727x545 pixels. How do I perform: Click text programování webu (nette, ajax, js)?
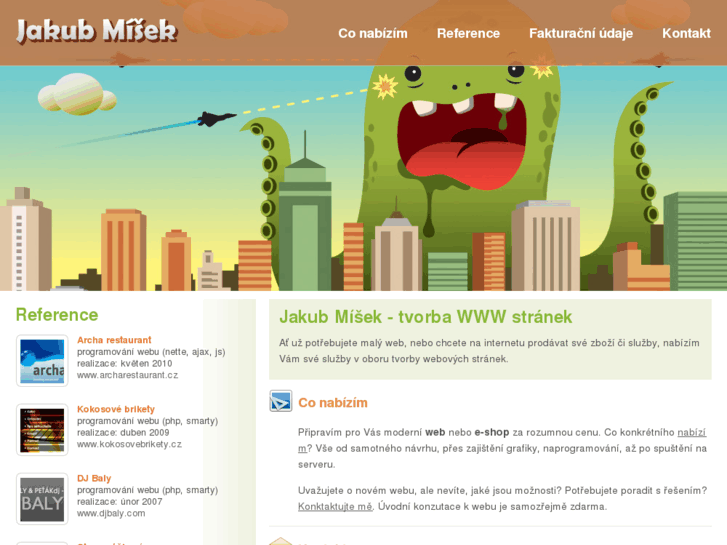coord(151,352)
